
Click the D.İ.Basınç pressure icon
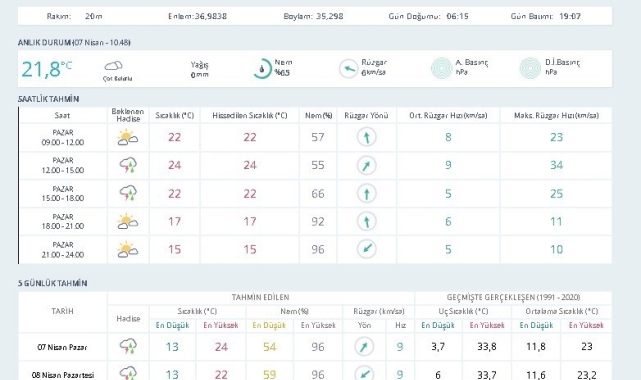click(530, 68)
